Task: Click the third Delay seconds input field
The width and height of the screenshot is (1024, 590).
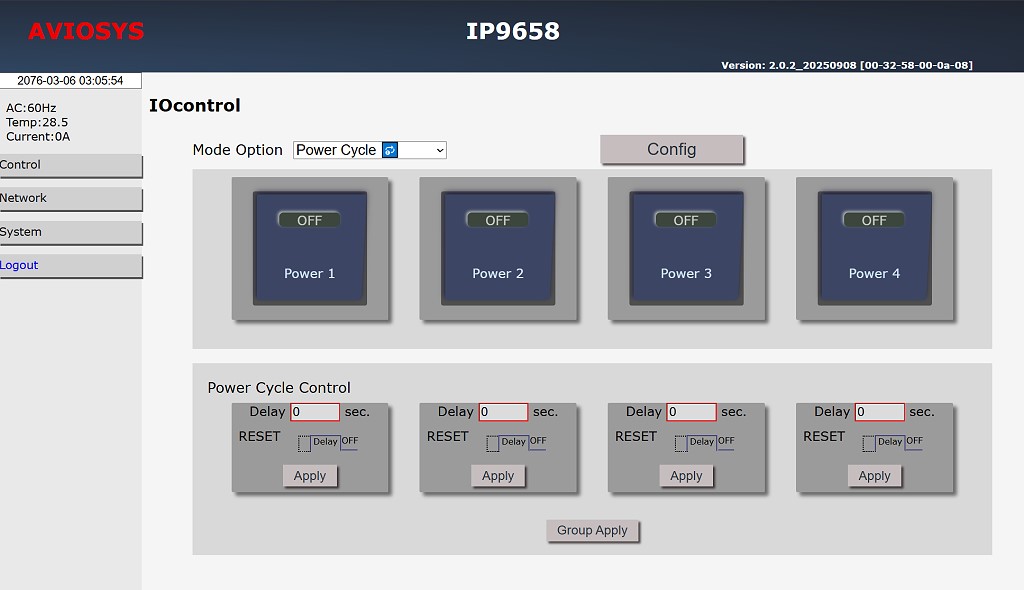Action: tap(691, 412)
